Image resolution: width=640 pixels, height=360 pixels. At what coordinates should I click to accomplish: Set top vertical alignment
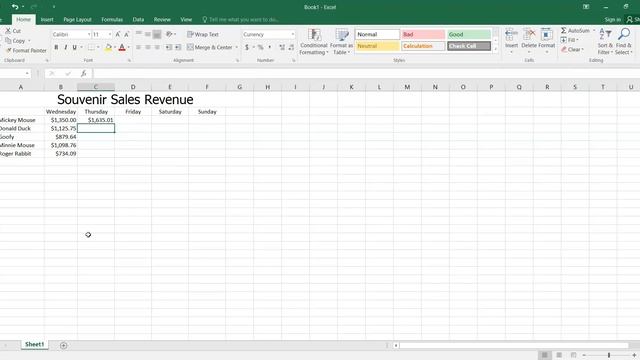139,34
